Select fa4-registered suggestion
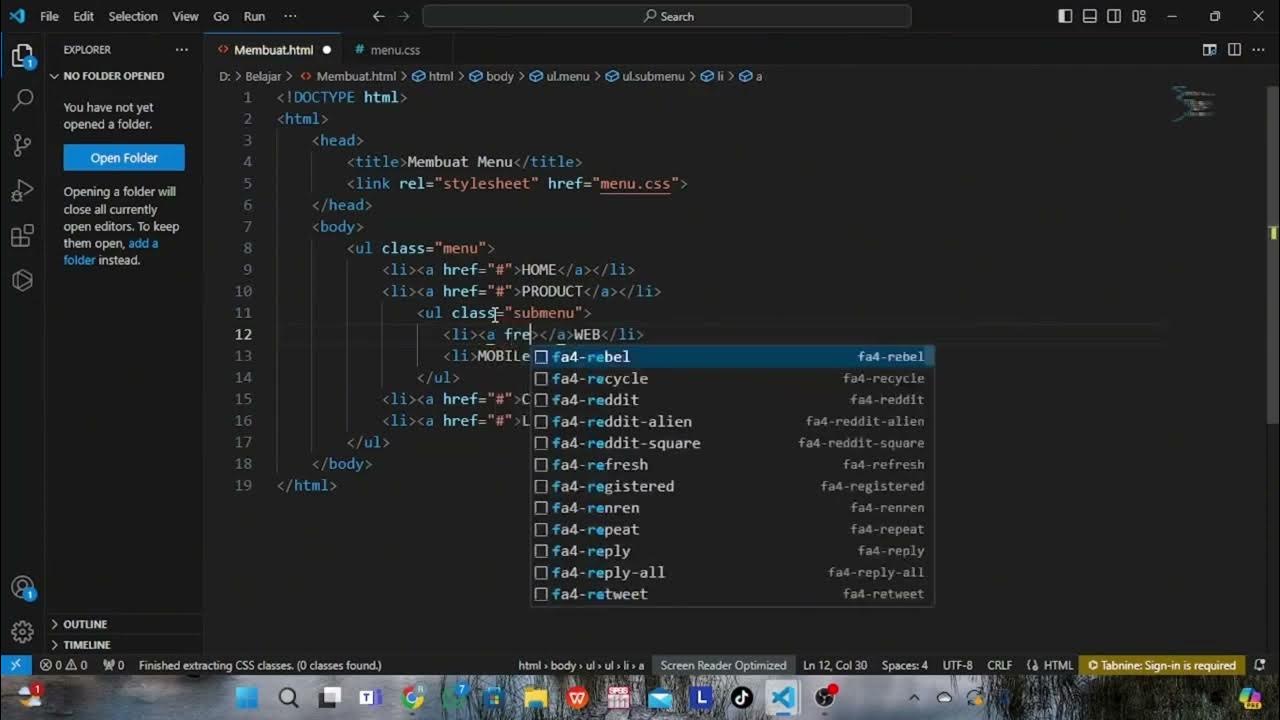The width and height of the screenshot is (1280, 720). (732, 486)
